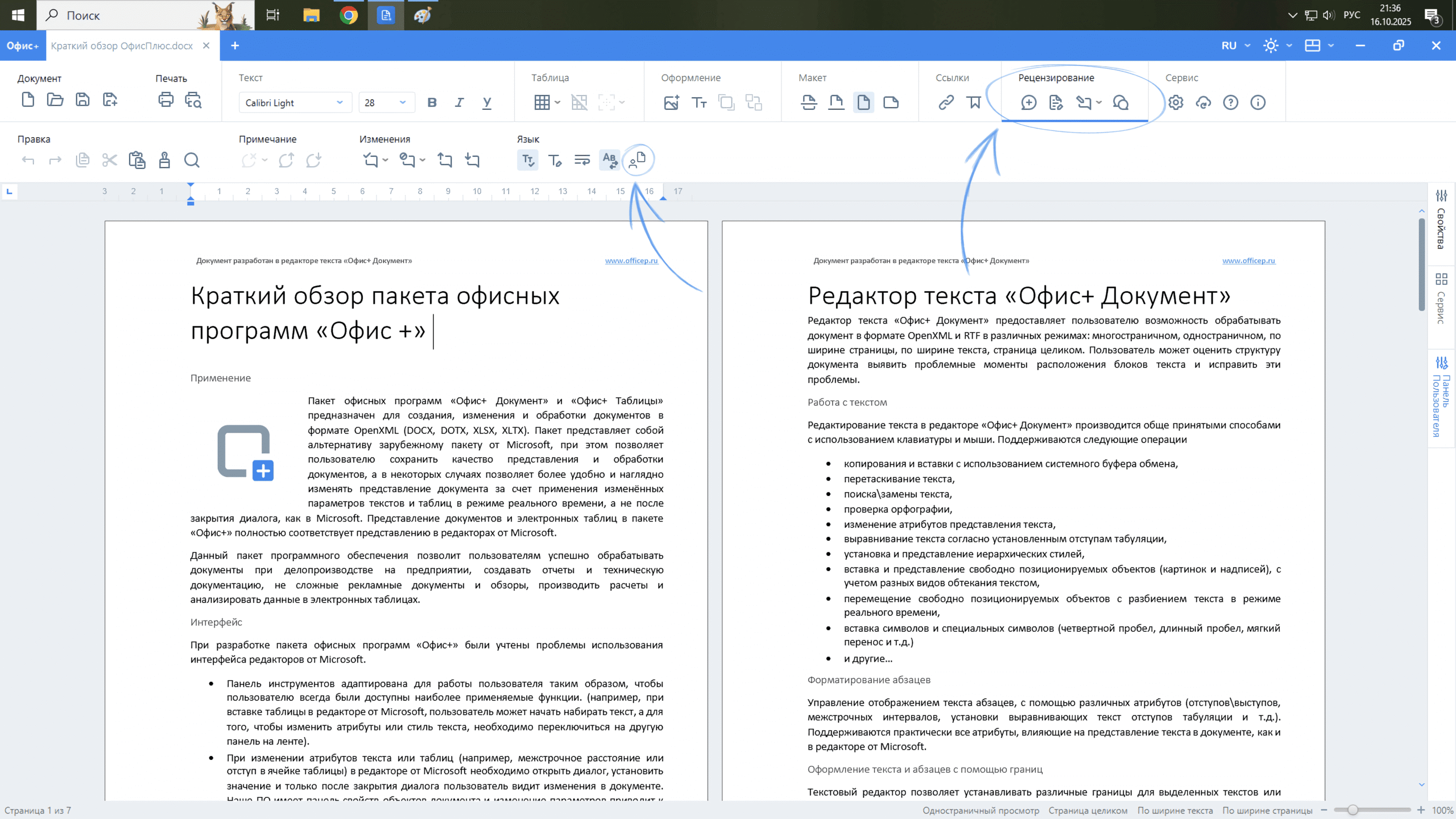The image size is (1456, 819).
Task: Adjust the zoom slider in status bar
Action: [1352, 810]
